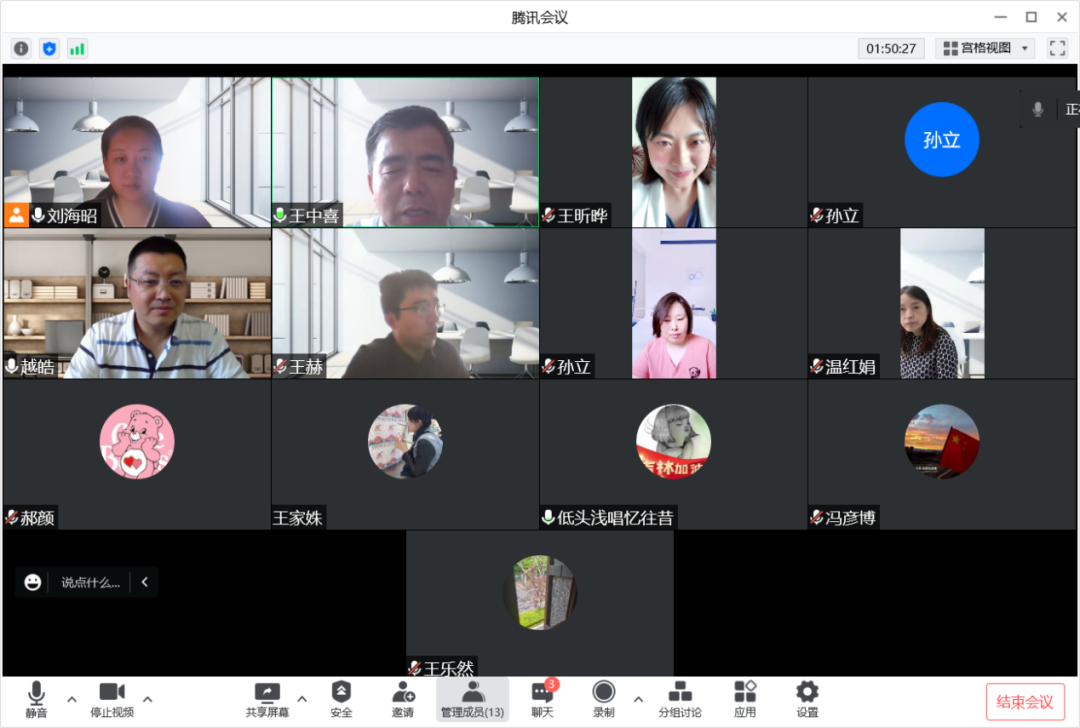Open 聊天 chat messages

point(542,698)
